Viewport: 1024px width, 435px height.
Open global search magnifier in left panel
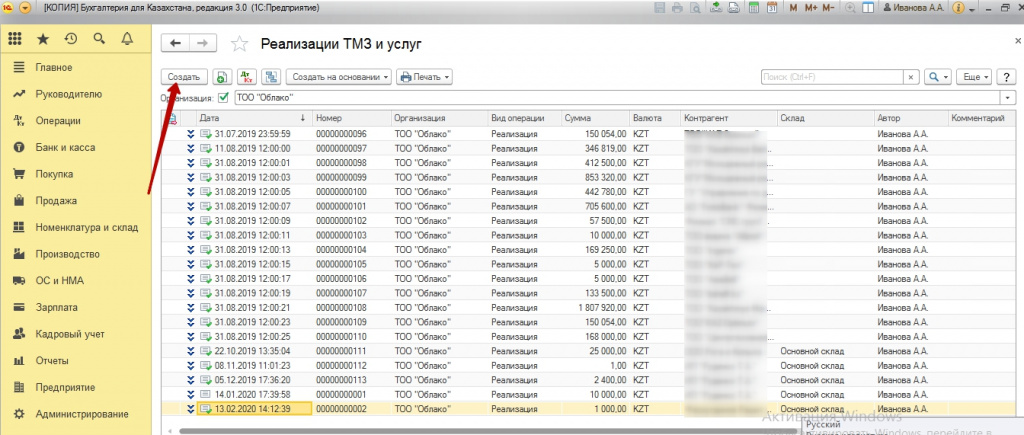click(99, 39)
